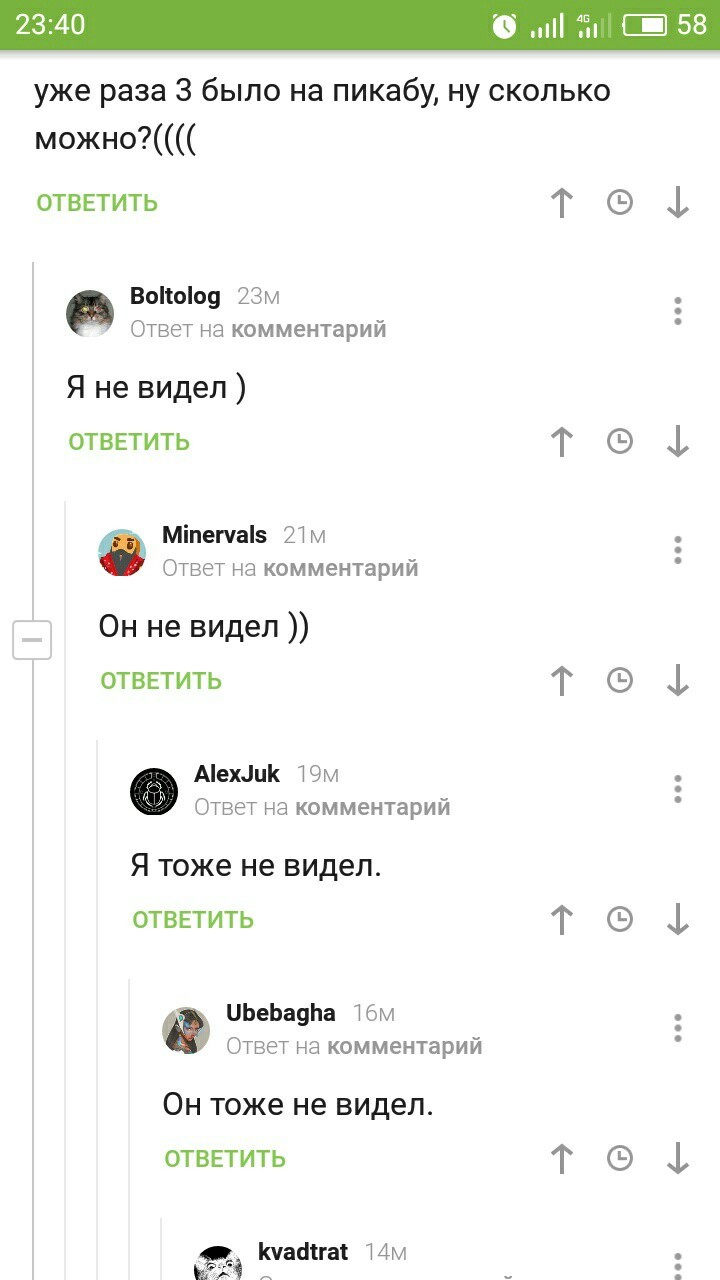Upvote Ubebagha's comment "Он тоже не видел."
The image size is (720, 1280).
pyautogui.click(x=562, y=1158)
